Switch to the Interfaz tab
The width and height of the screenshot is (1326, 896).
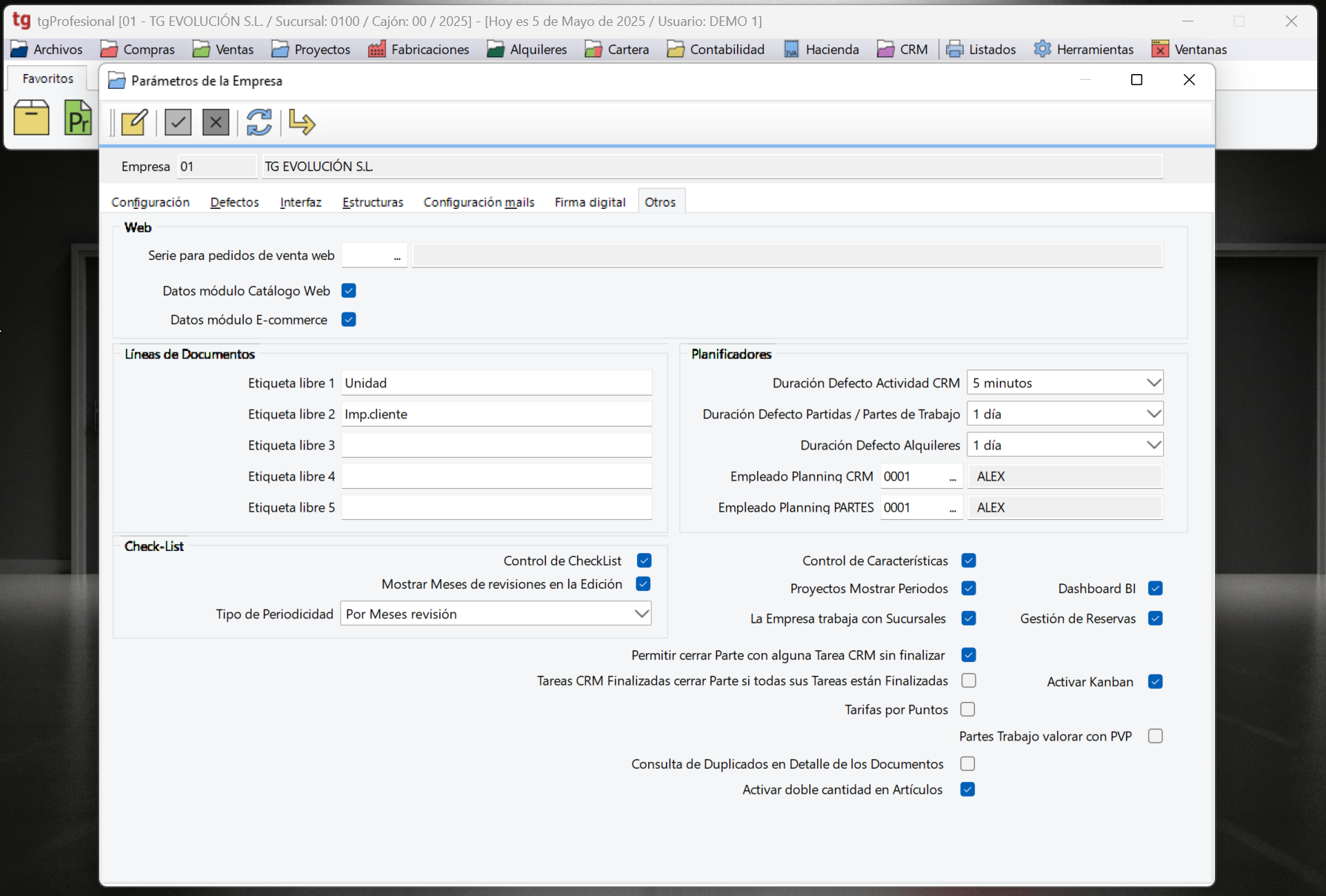301,202
